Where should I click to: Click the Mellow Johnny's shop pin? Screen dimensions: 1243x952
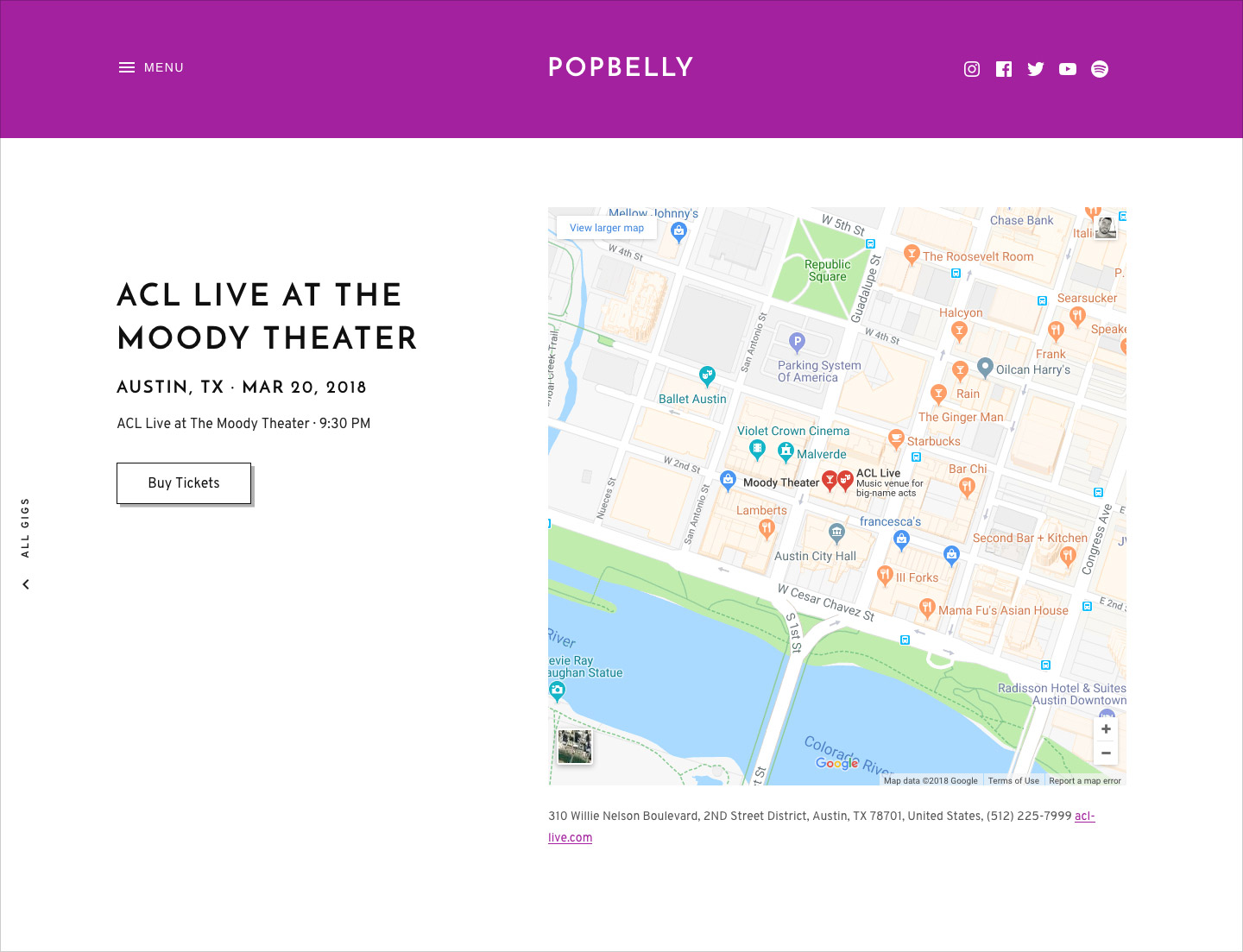pyautogui.click(x=678, y=232)
